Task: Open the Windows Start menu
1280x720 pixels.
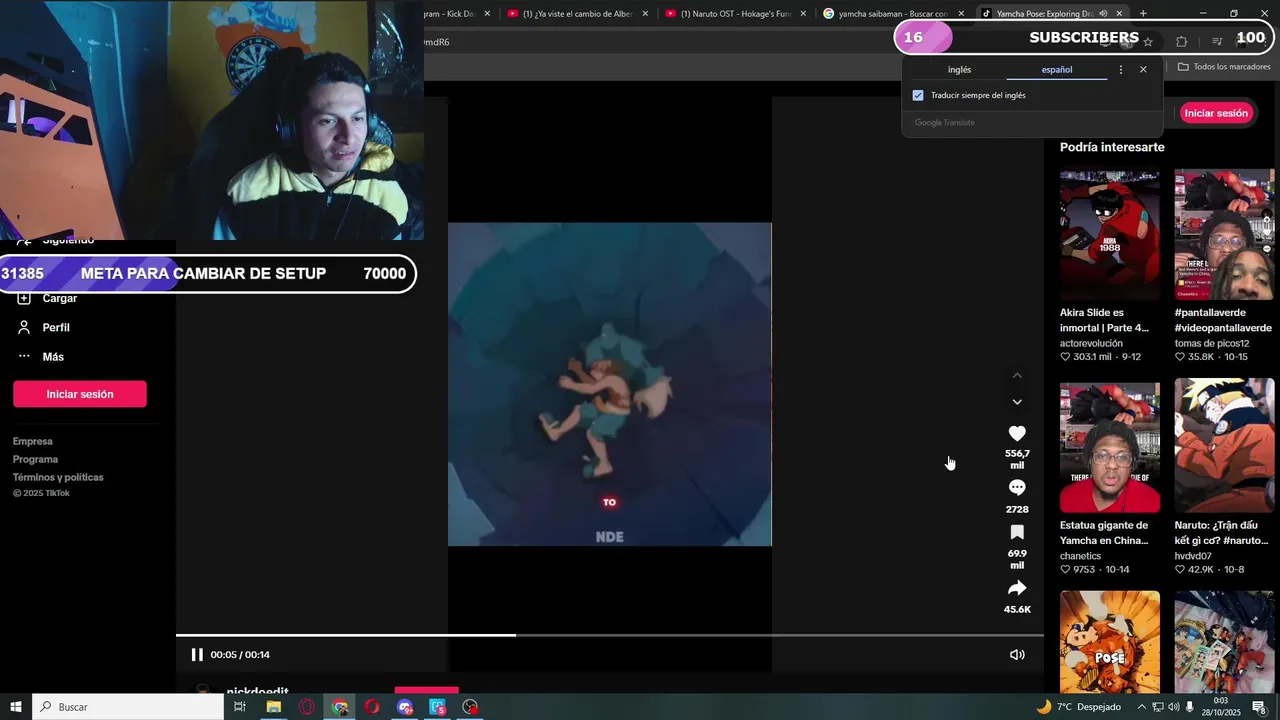Action: pos(16,707)
